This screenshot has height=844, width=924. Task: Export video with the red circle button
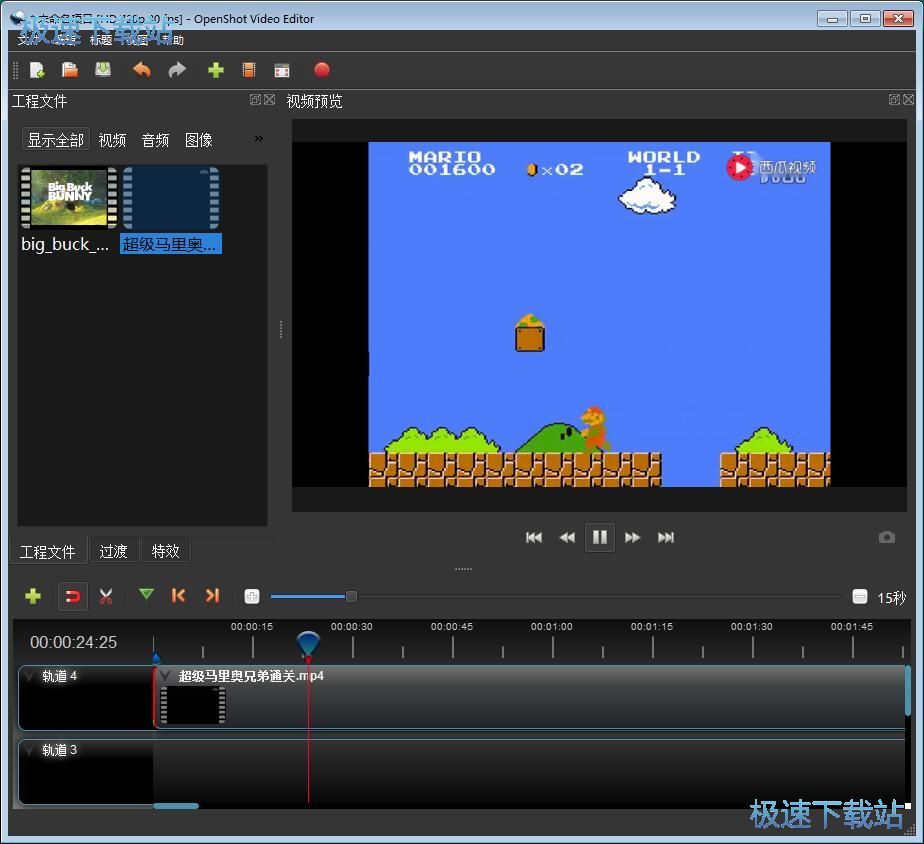[322, 70]
